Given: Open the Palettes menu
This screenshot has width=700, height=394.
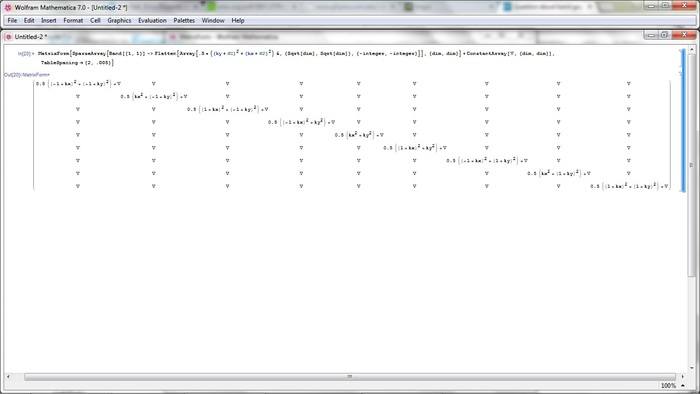Looking at the screenshot, I should point(184,21).
